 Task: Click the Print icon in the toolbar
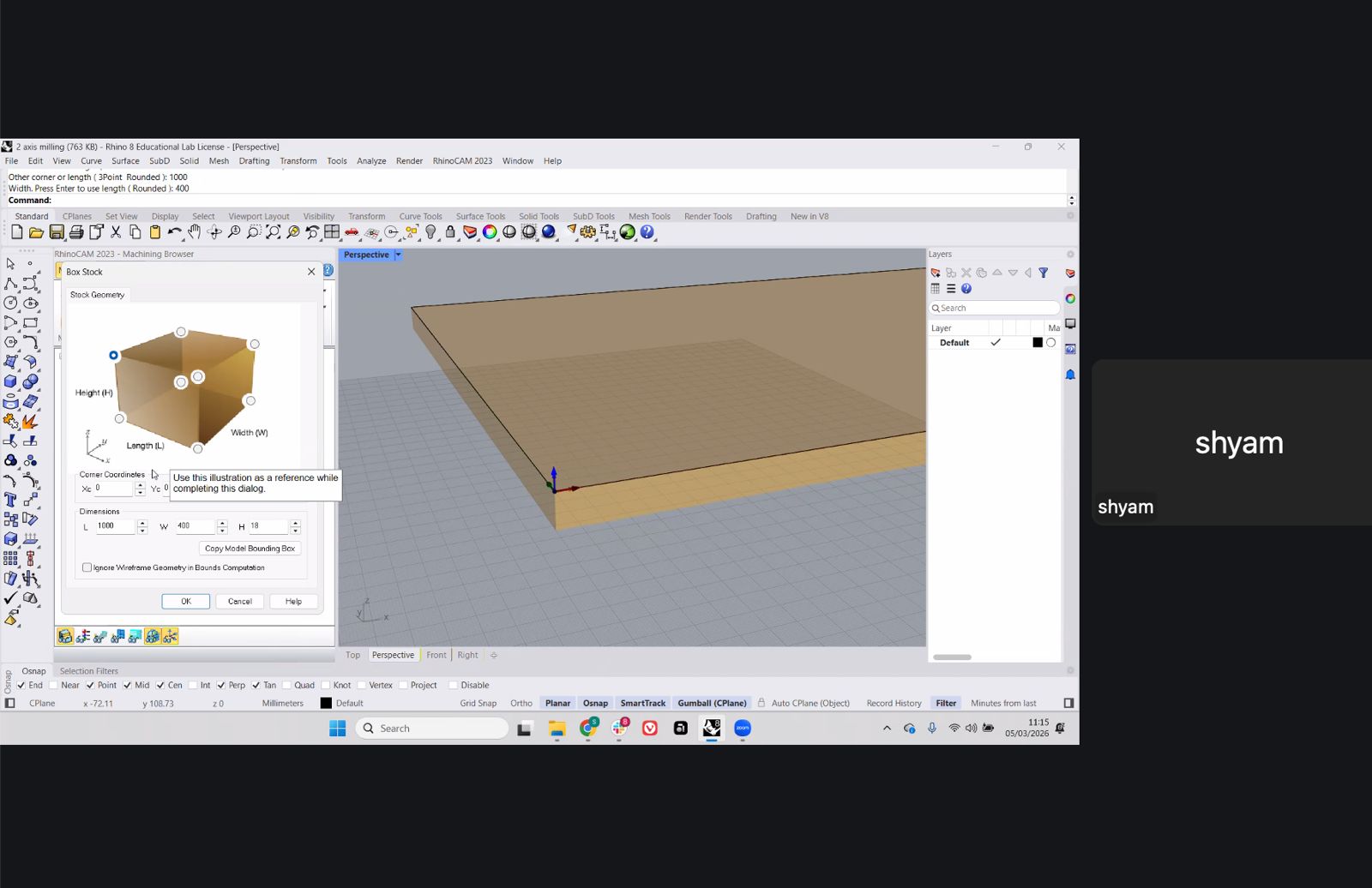tap(76, 232)
